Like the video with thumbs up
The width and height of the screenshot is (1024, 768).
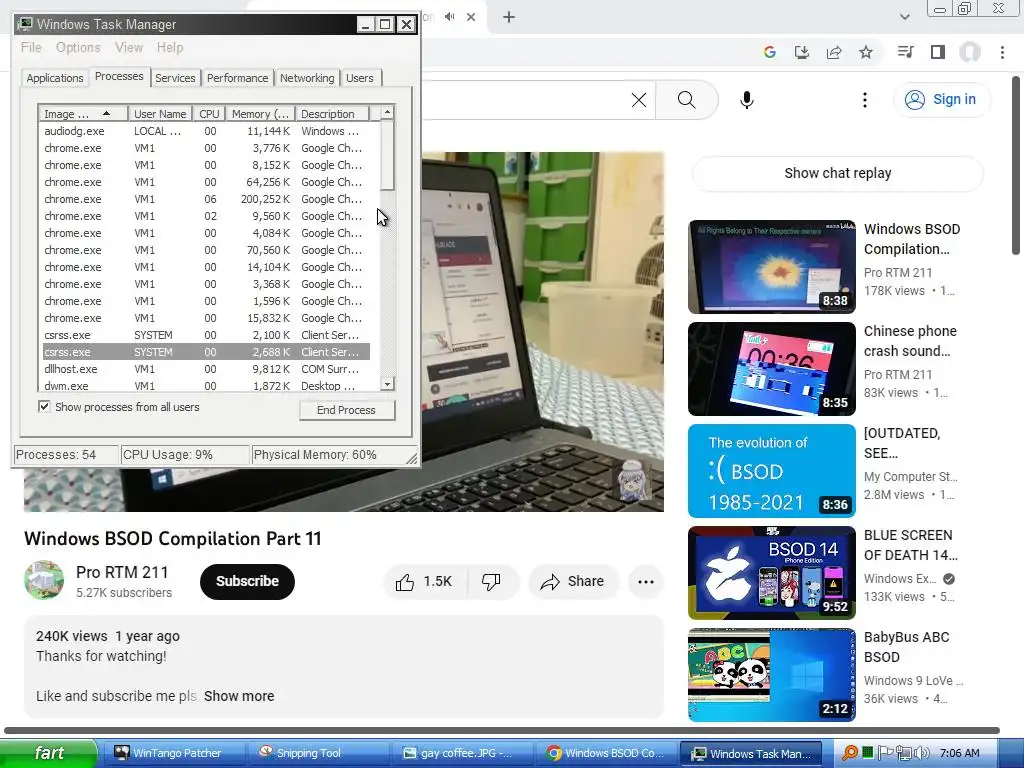(425, 581)
